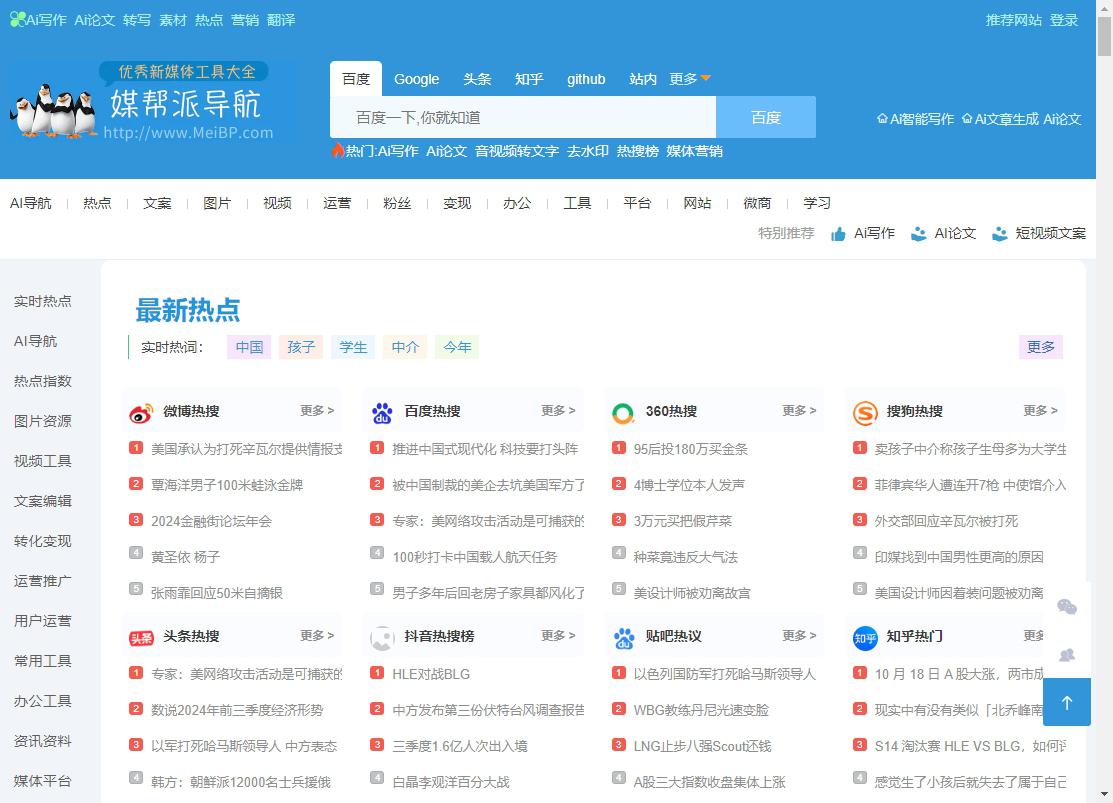Click the WeChat floating icon
This screenshot has width=1113, height=803.
point(1067,607)
